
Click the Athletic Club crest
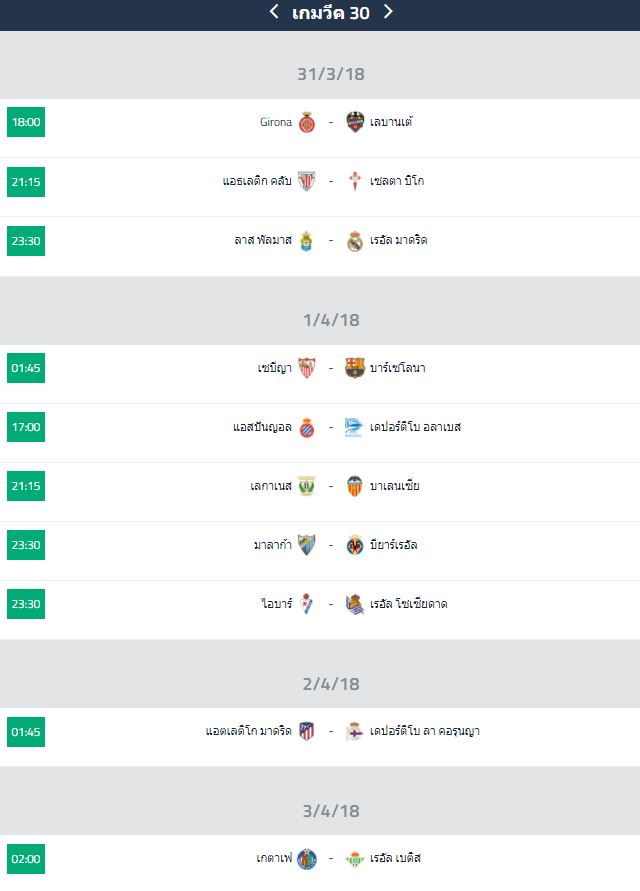click(307, 182)
